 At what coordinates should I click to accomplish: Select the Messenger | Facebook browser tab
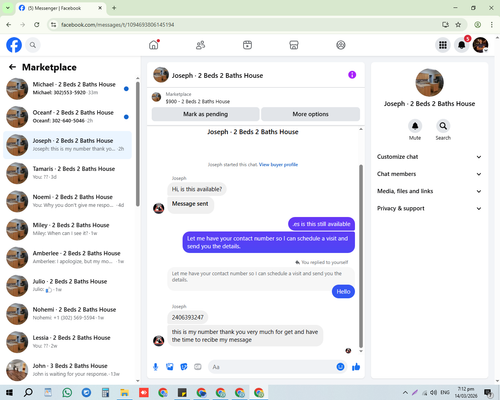pyautogui.click(x=61, y=8)
